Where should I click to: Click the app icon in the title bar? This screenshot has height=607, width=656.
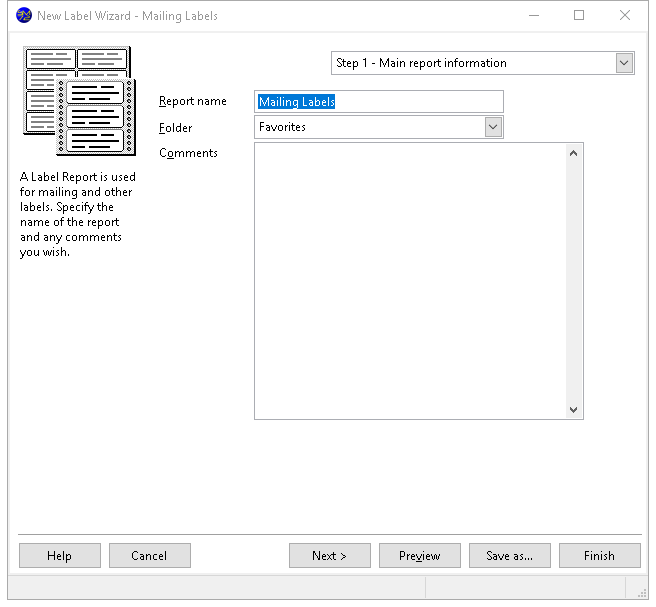click(x=24, y=15)
